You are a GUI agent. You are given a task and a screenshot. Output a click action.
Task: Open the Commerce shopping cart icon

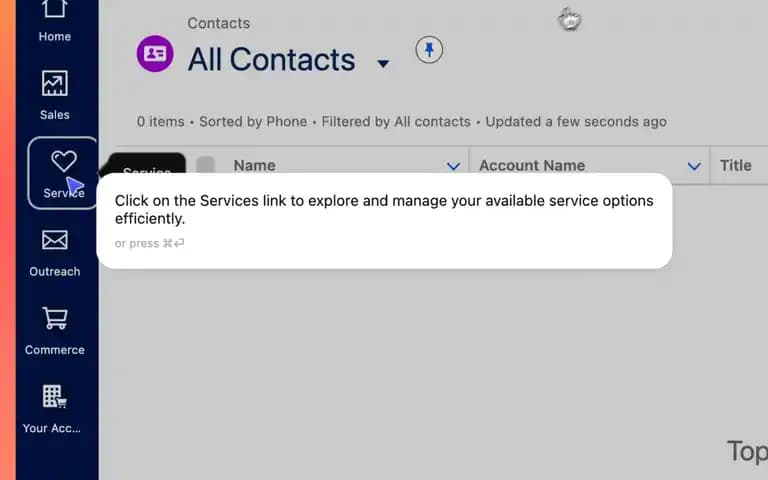point(55,318)
